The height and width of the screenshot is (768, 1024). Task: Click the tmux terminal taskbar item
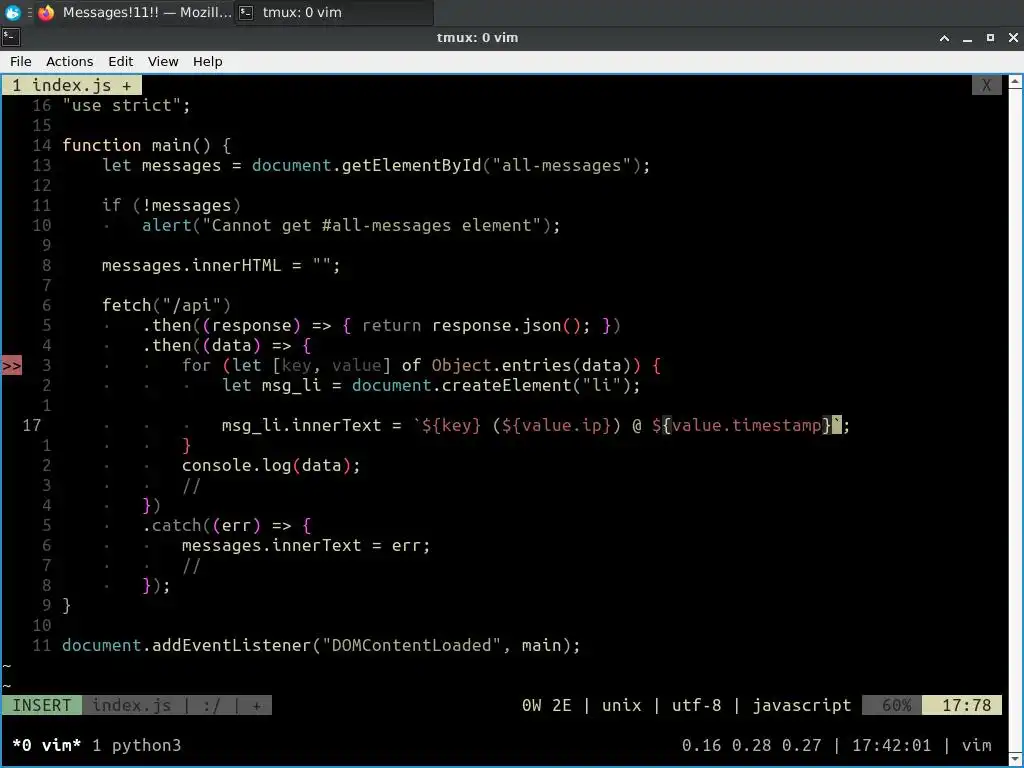click(333, 12)
